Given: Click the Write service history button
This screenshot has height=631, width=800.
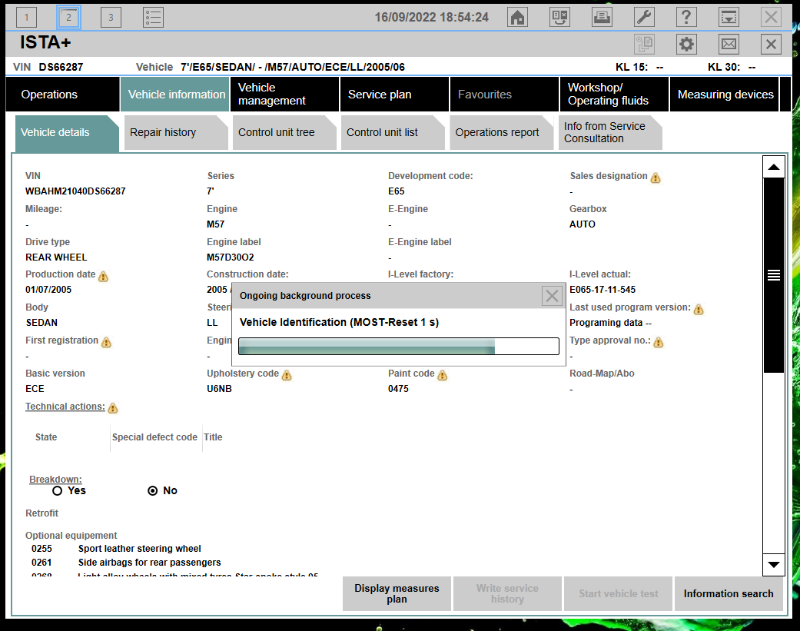Looking at the screenshot, I should point(507,594).
